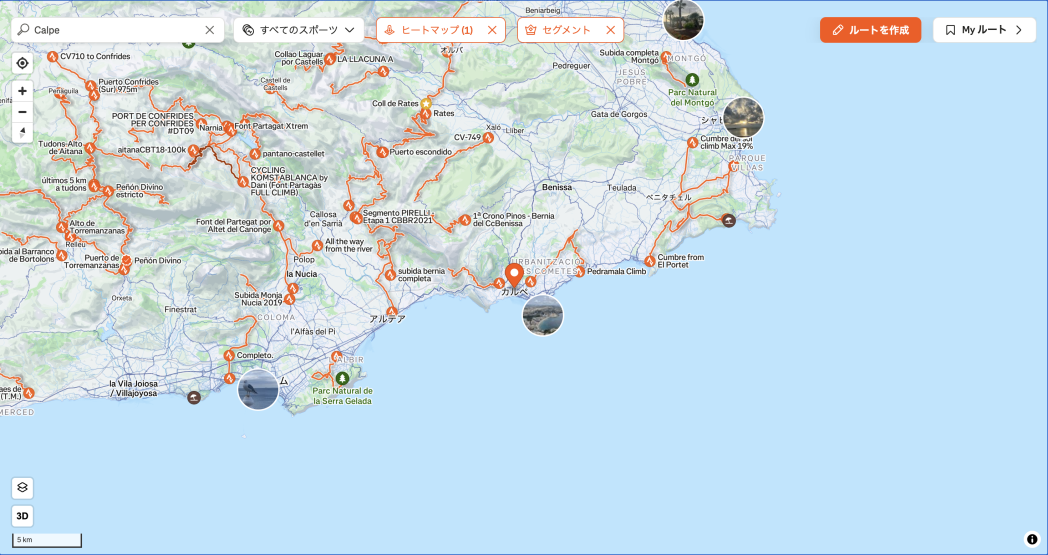The height and width of the screenshot is (555, 1048).
Task: Zoom out with the minus button
Action: pos(22,112)
